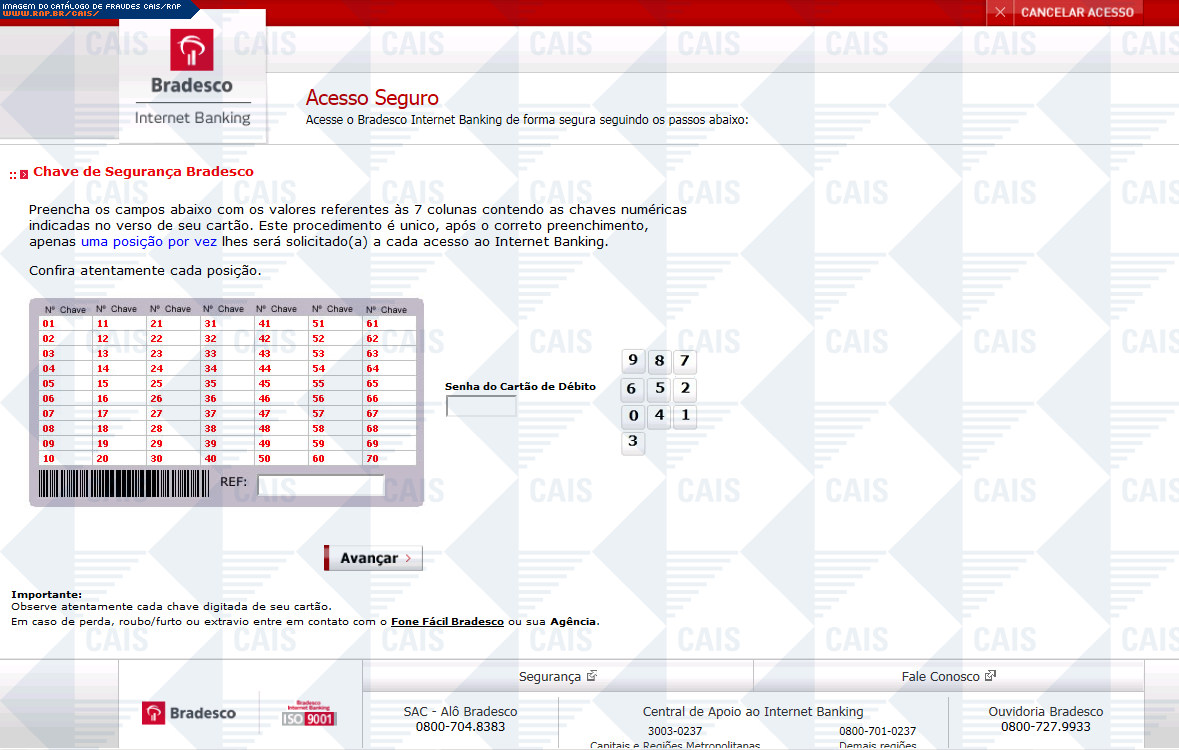Click Cancelar Acesso in the top bar
The width and height of the screenshot is (1179, 750).
coord(1077,12)
